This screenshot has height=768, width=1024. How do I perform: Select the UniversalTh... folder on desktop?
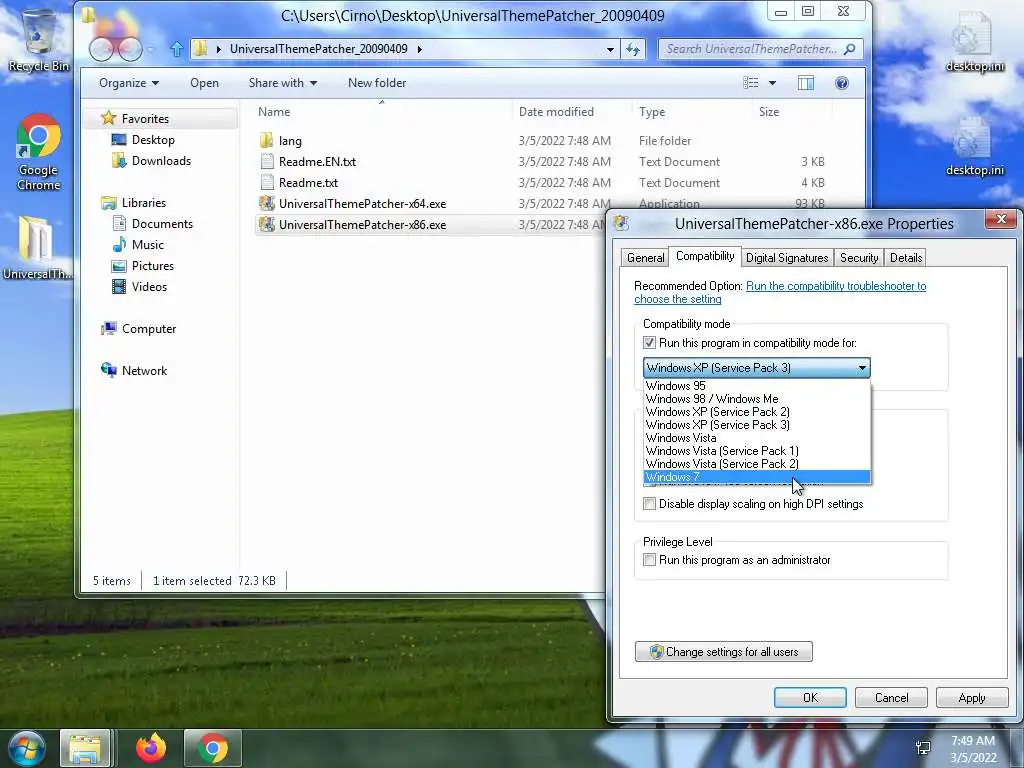[37, 248]
